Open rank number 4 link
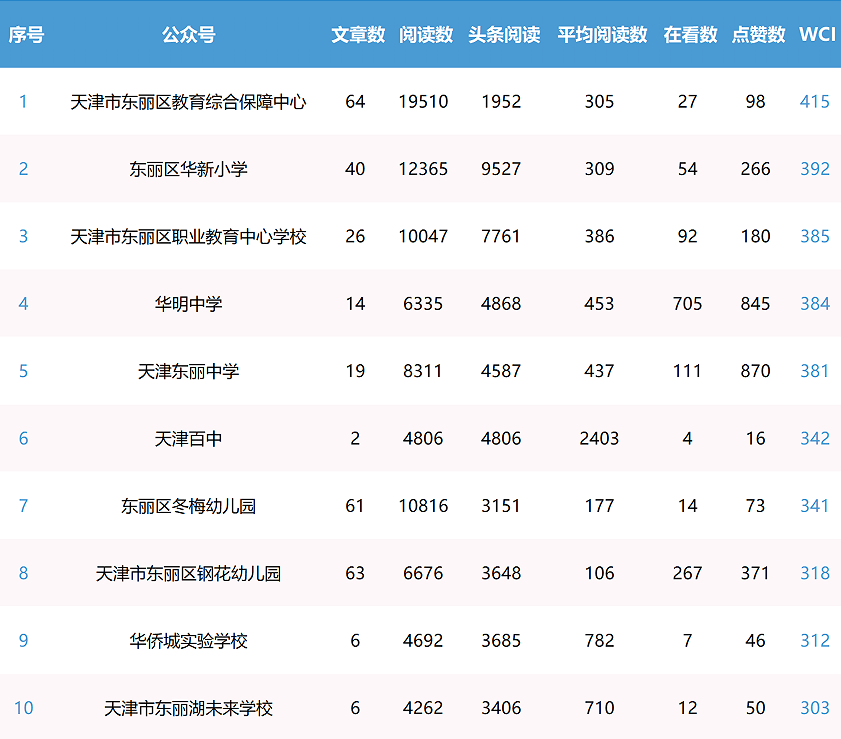 pyautogui.click(x=23, y=304)
